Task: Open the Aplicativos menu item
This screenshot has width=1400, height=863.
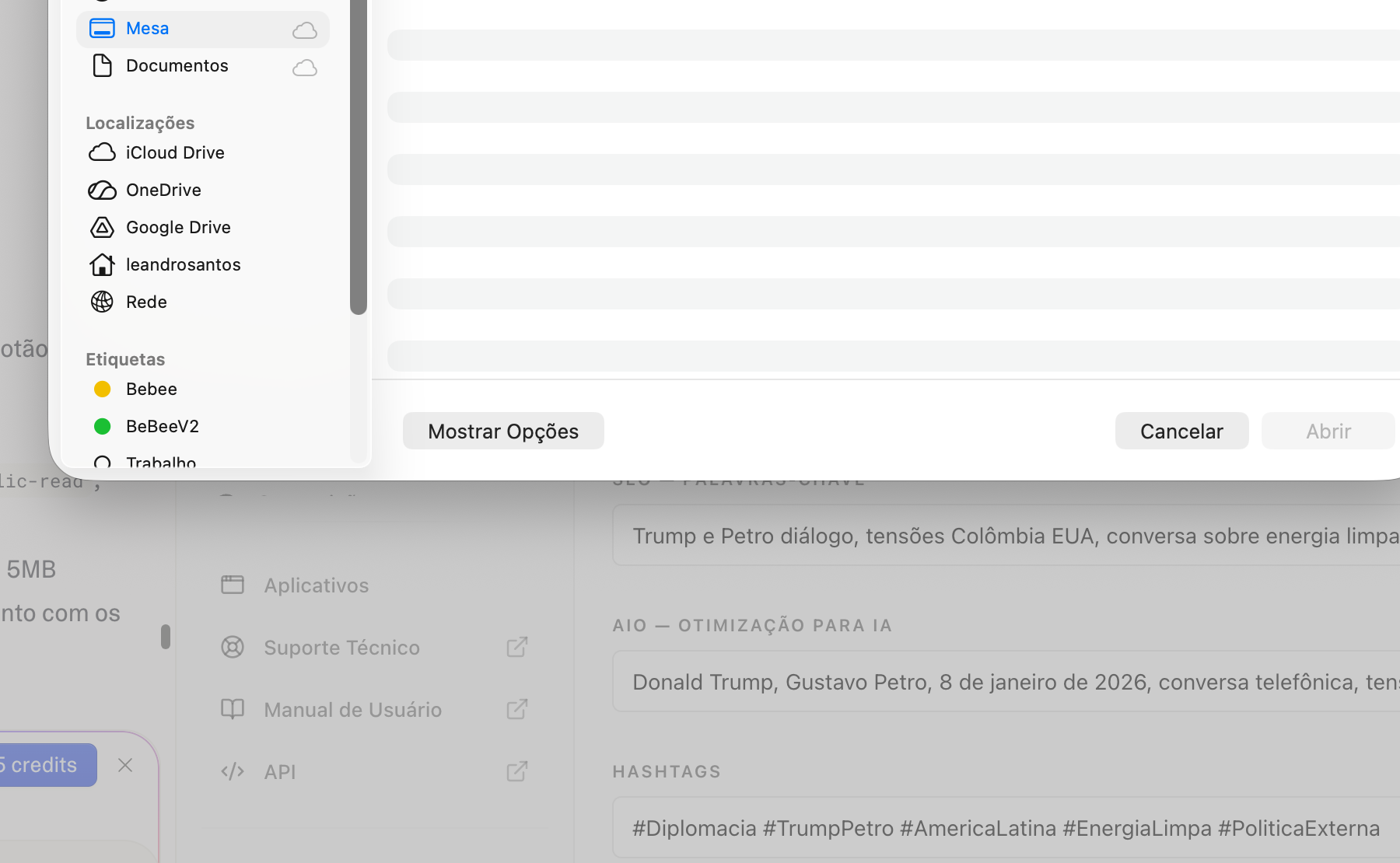Action: coord(316,585)
